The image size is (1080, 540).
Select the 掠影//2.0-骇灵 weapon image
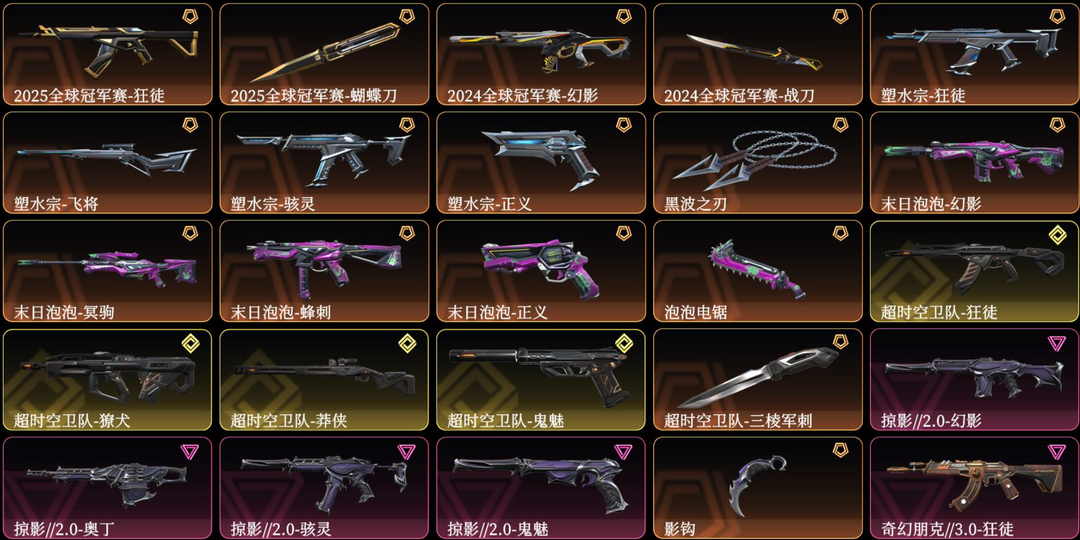click(325, 475)
